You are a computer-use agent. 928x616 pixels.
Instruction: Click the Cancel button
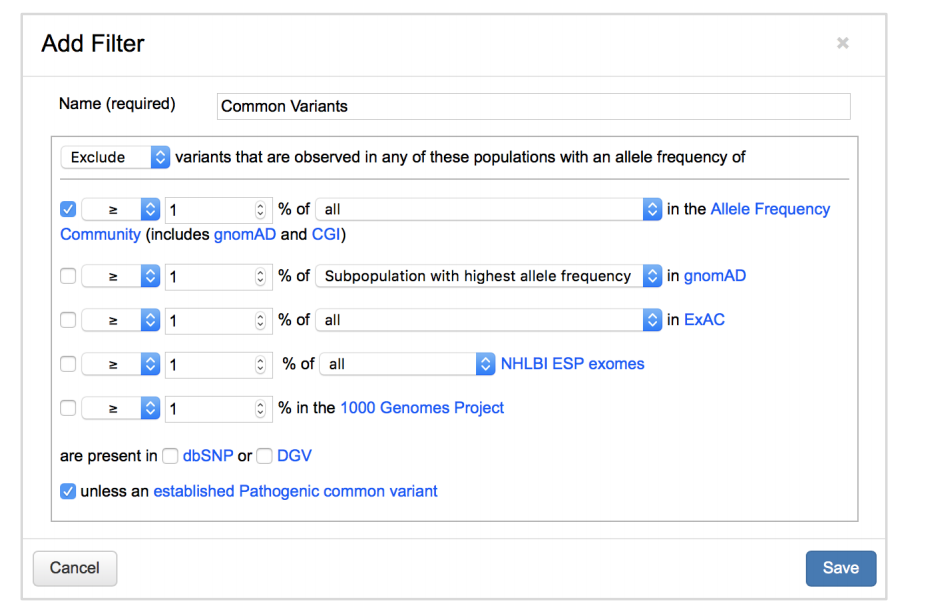pyautogui.click(x=75, y=568)
